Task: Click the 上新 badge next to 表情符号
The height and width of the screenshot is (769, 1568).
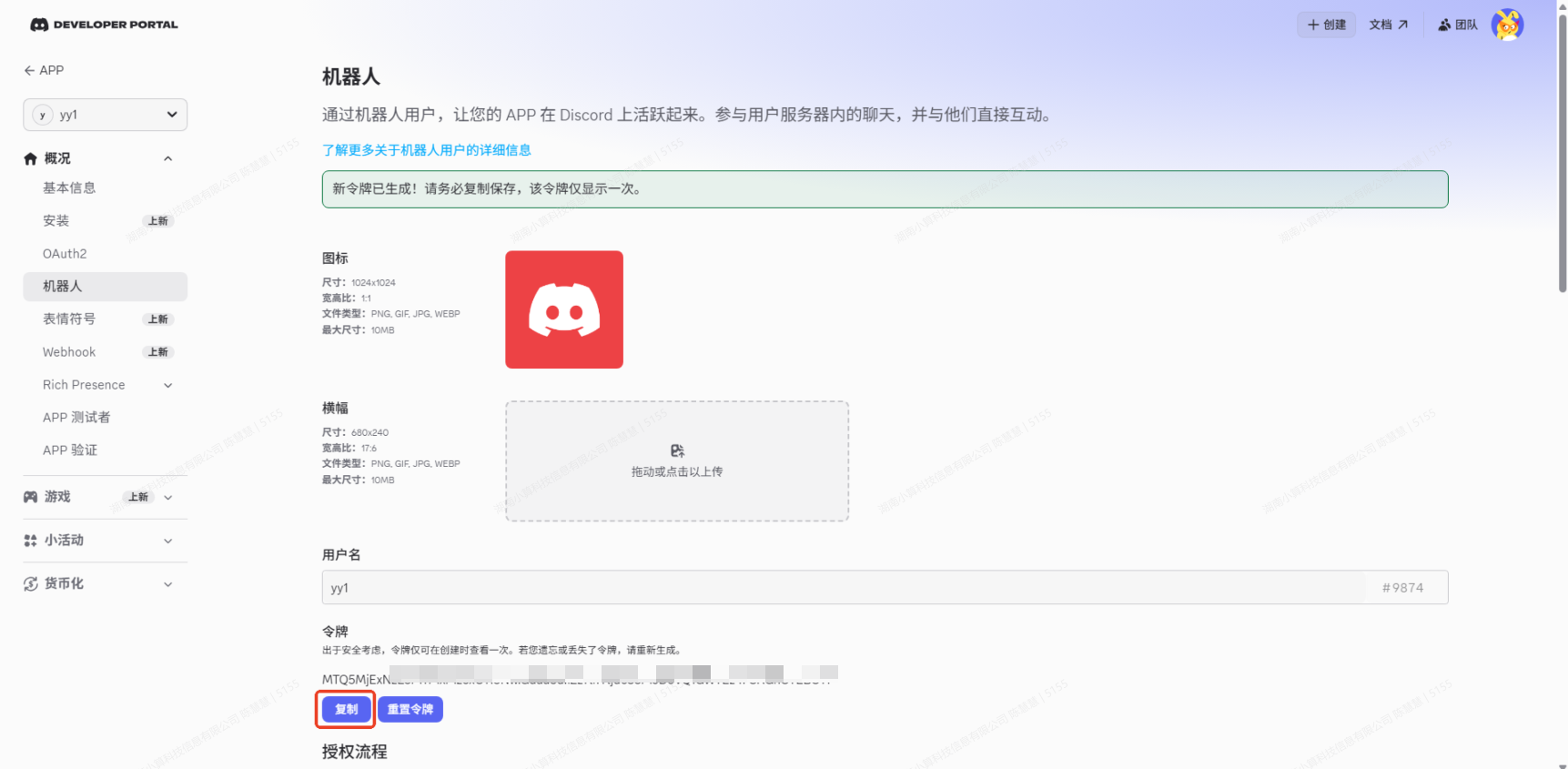Action: (158, 319)
